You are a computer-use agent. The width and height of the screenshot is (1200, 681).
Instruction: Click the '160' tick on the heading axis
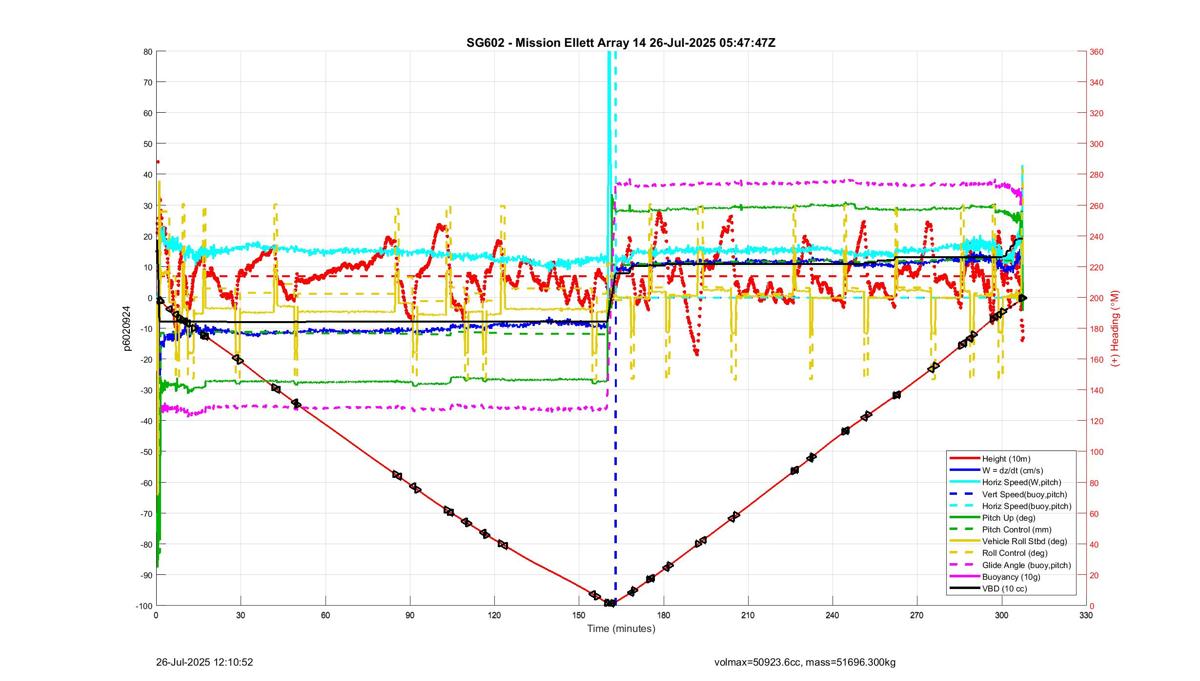(x=1096, y=360)
